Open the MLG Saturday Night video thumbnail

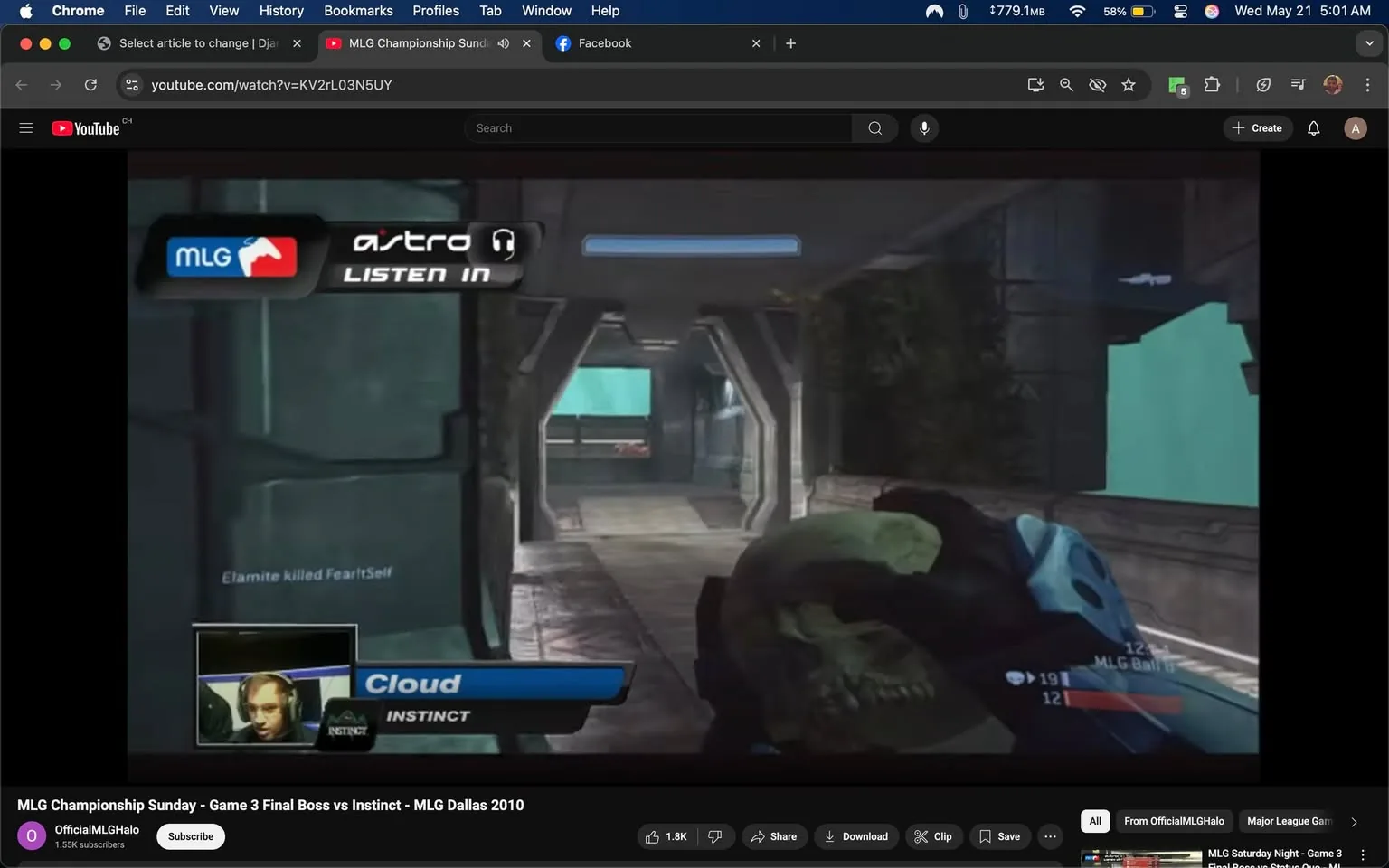click(1140, 857)
